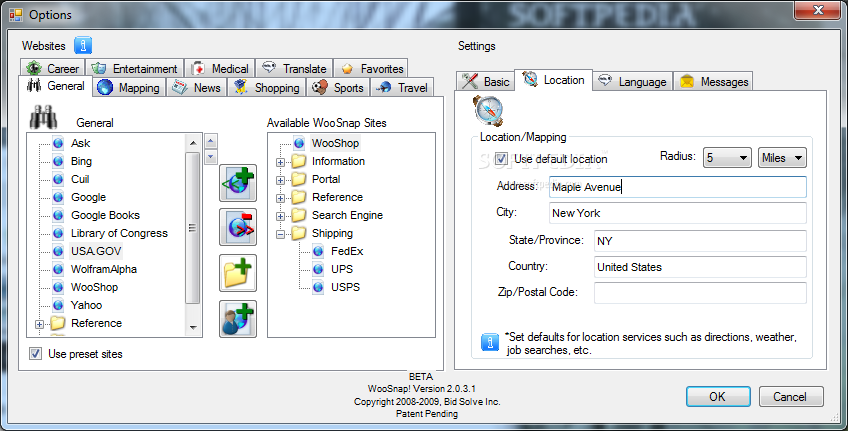Select USA.GOV in the General list

pyautogui.click(x=96, y=251)
